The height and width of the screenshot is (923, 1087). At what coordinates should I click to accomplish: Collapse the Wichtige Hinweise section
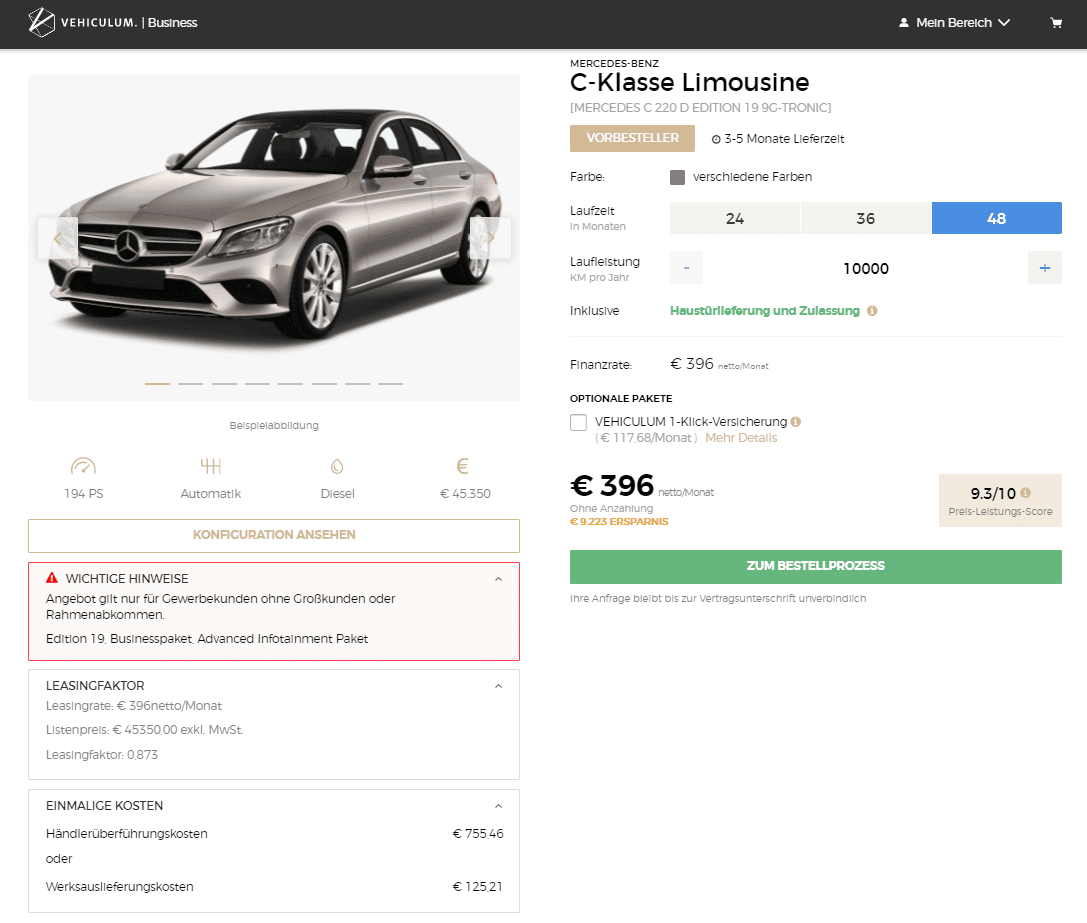click(498, 579)
